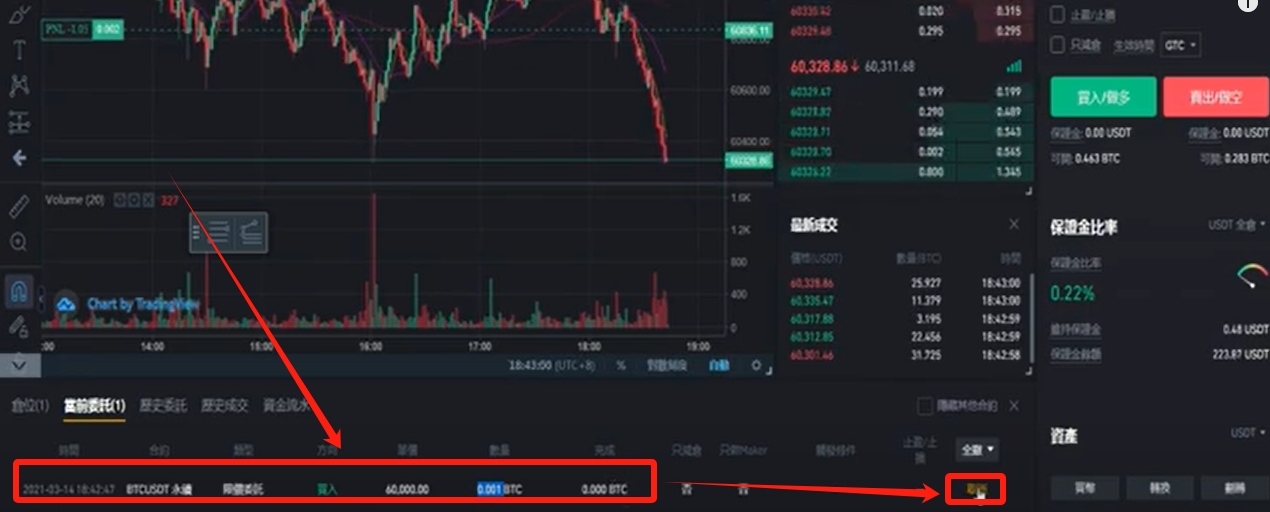This screenshot has width=1270, height=512.
Task: Collapse the left toolbar chevron
Action: [19, 365]
